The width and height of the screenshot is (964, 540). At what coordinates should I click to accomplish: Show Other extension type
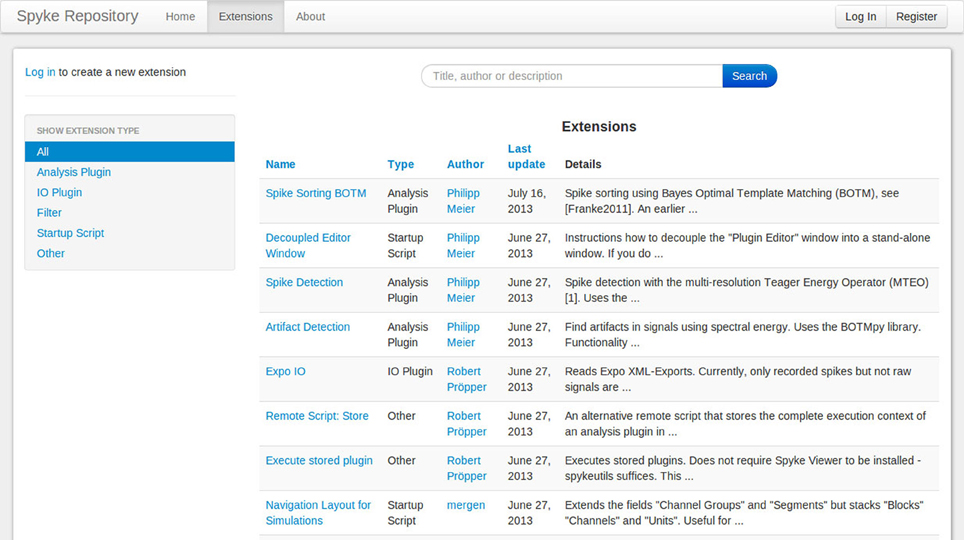50,253
